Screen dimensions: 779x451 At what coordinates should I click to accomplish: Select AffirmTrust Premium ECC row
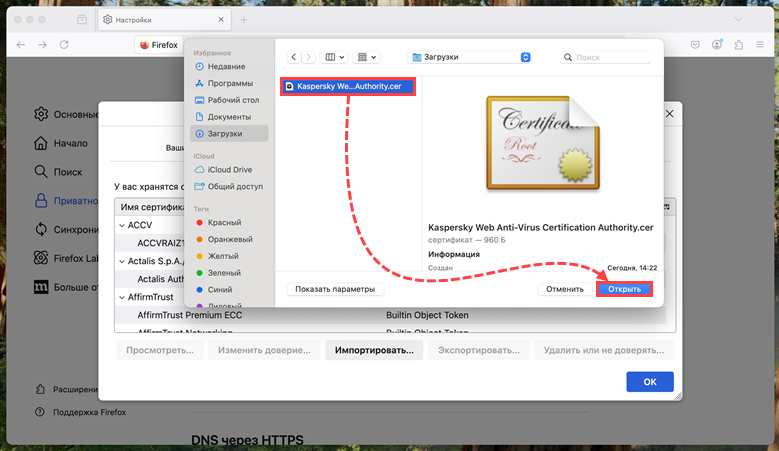point(390,315)
